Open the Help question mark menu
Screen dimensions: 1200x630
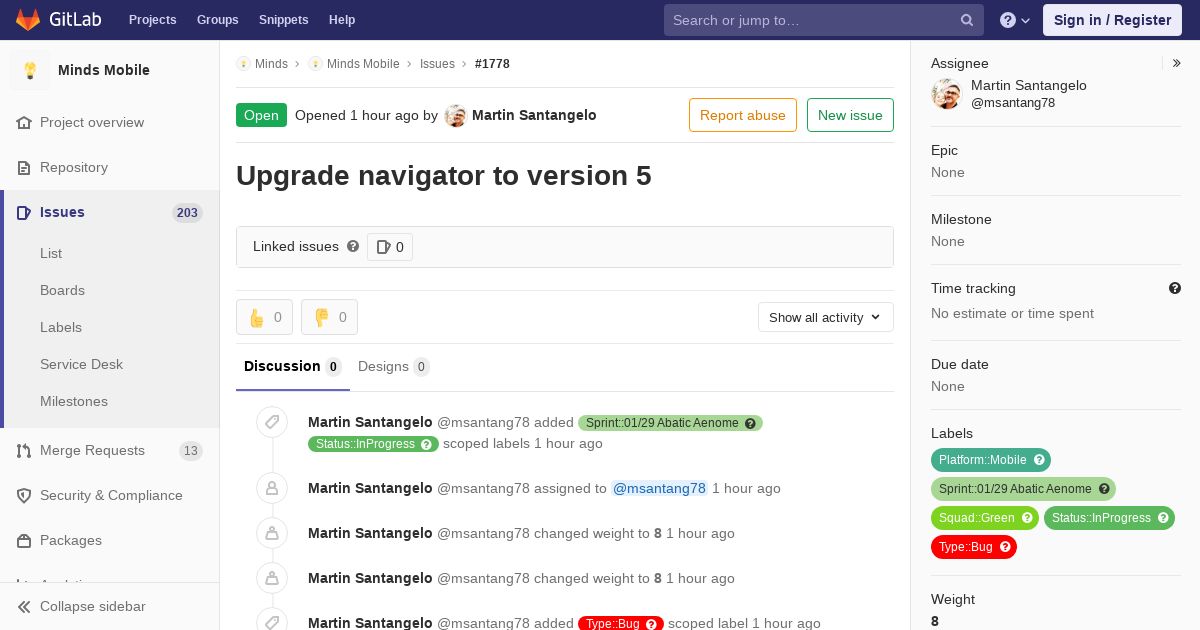pyautogui.click(x=1015, y=20)
